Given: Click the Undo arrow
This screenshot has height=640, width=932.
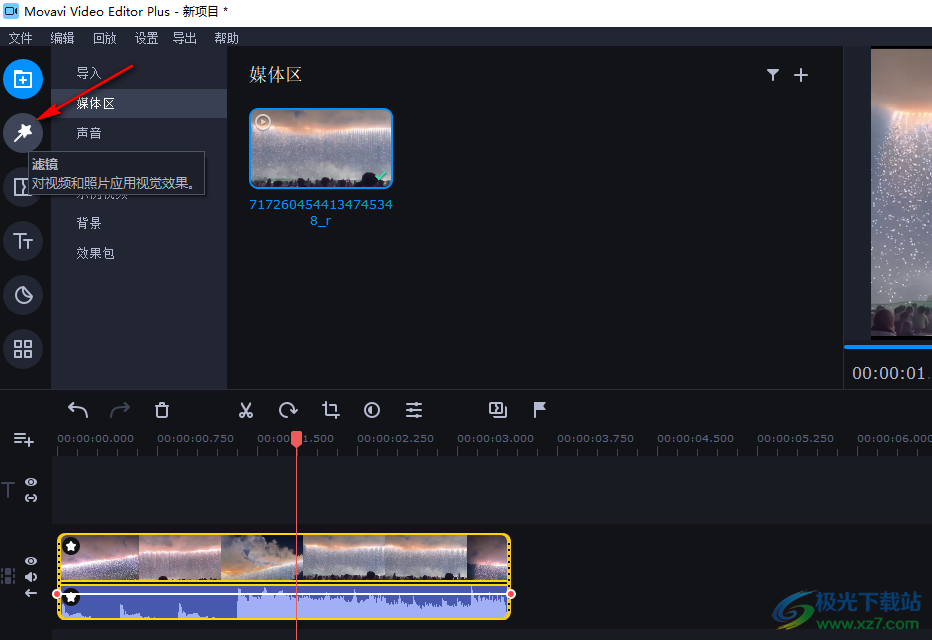Looking at the screenshot, I should point(78,410).
